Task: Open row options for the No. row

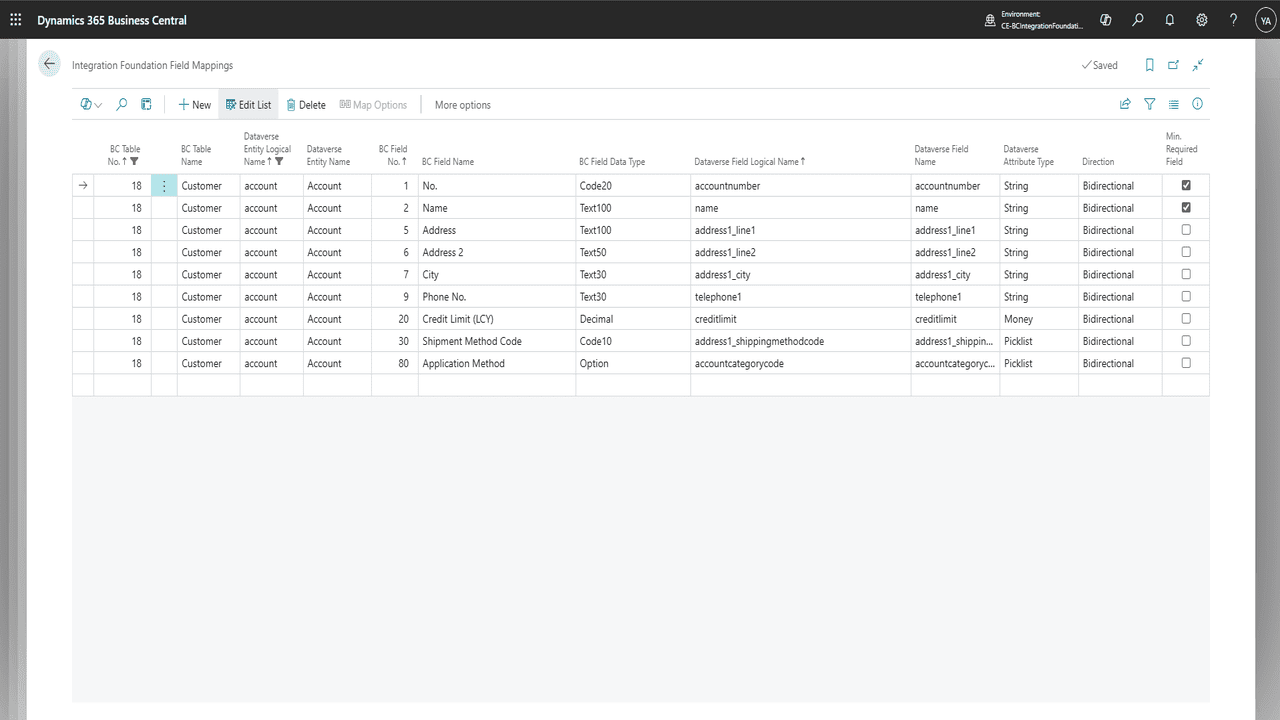Action: coord(164,186)
